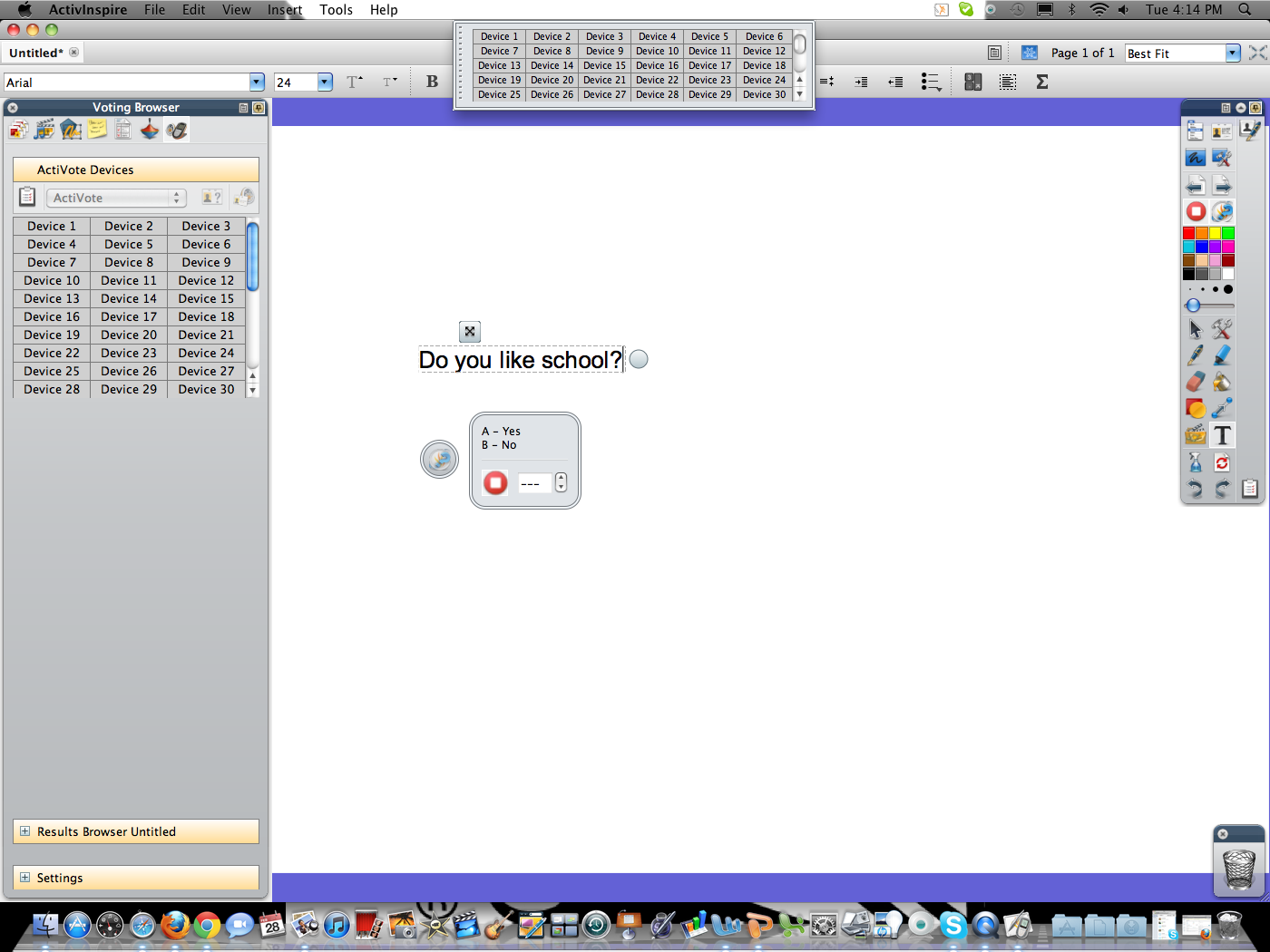
Task: Open the Notes Browser sticky note icon
Action: pyautogui.click(x=97, y=130)
